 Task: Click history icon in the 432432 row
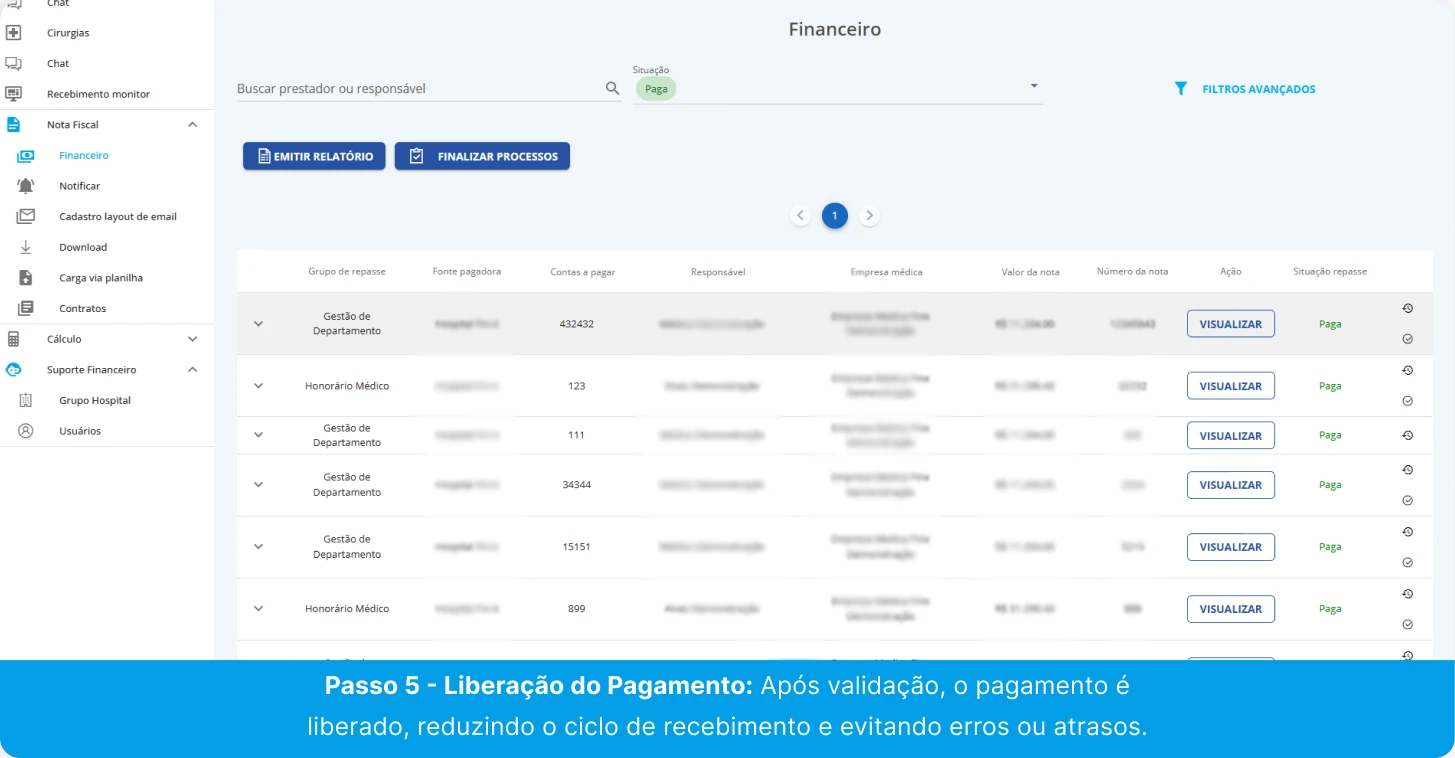(x=1407, y=308)
